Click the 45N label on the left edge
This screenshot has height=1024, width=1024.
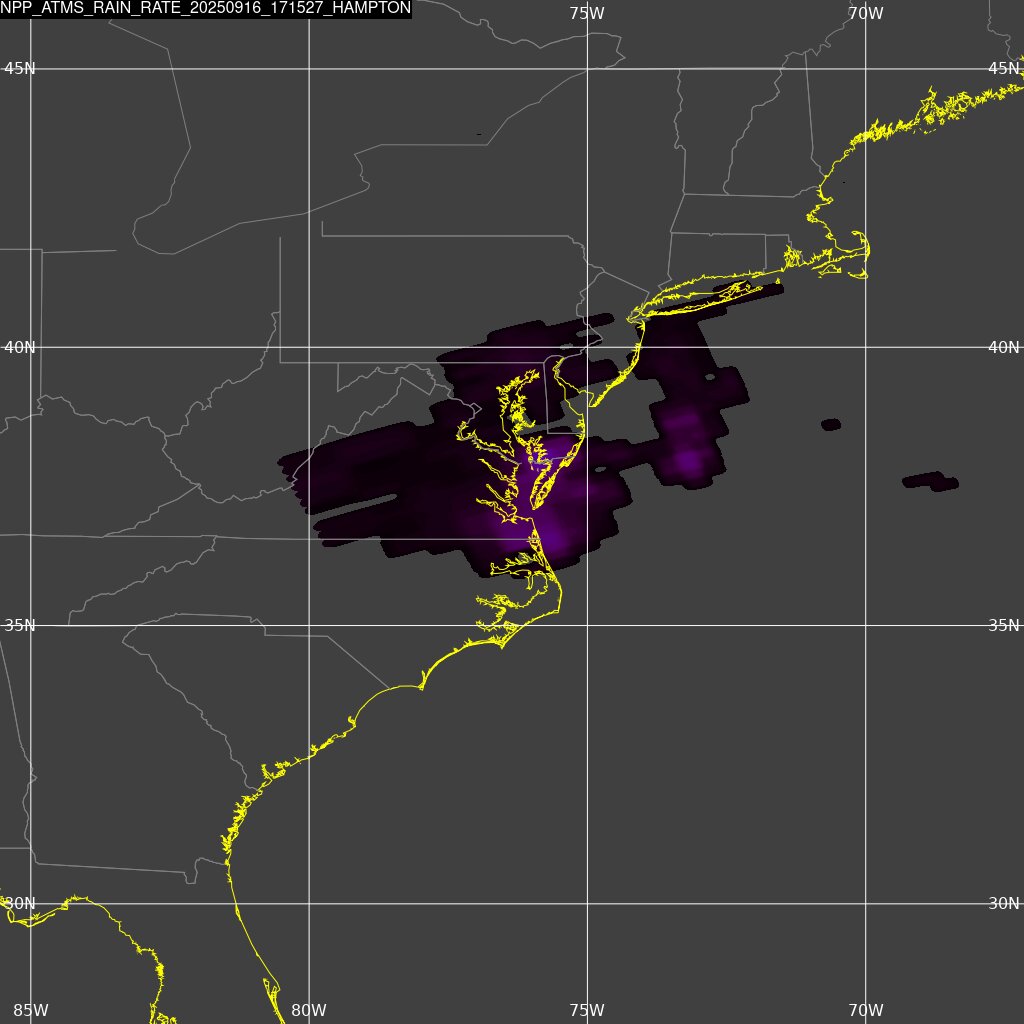tap(20, 69)
